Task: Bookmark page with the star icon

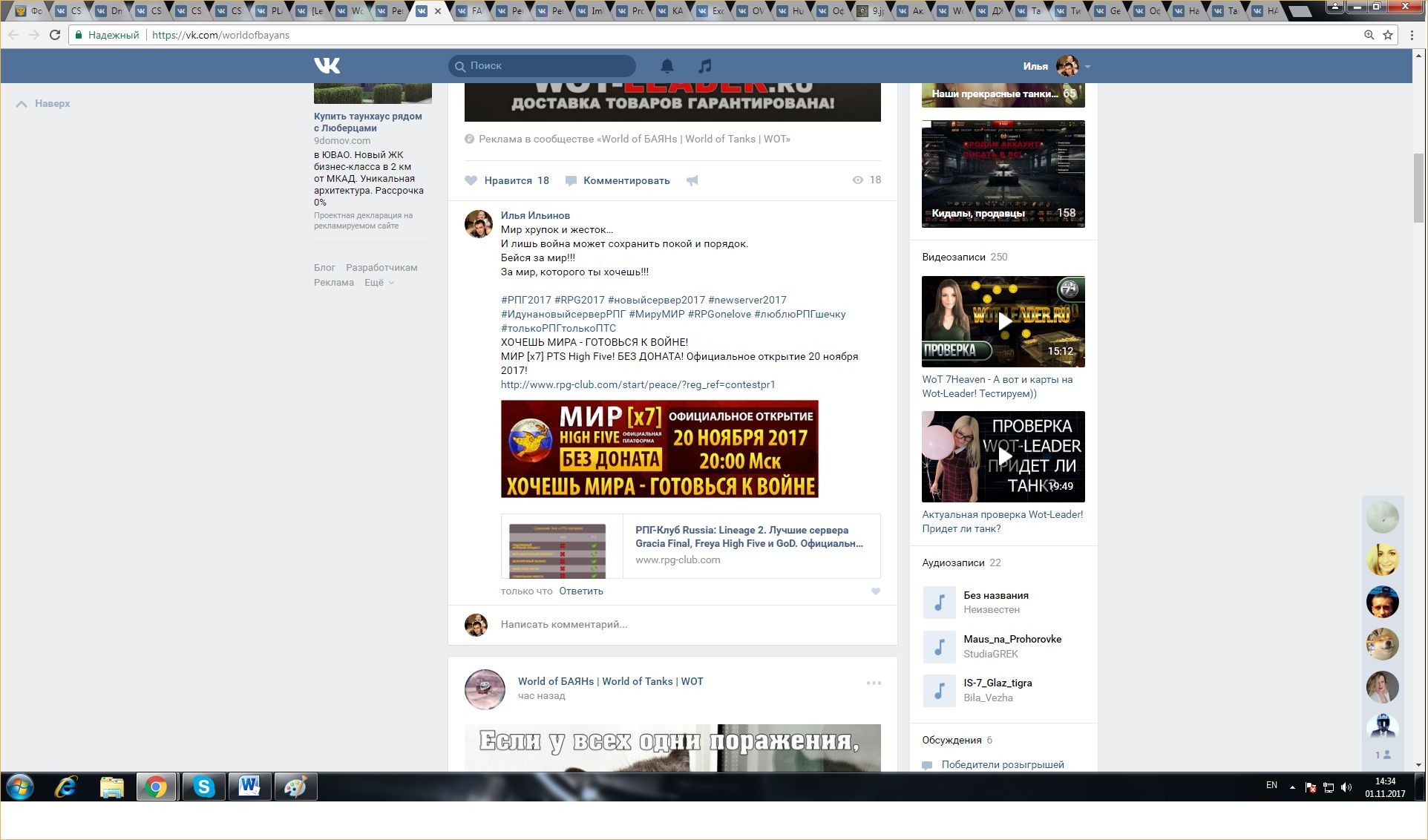Action: pos(1388,35)
